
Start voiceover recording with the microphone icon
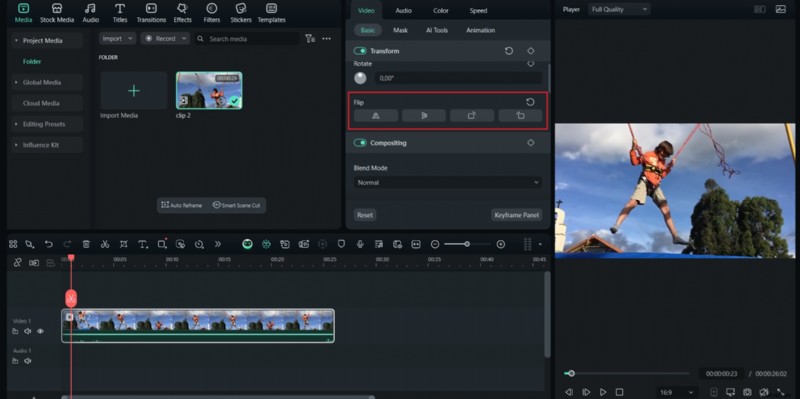click(x=360, y=244)
